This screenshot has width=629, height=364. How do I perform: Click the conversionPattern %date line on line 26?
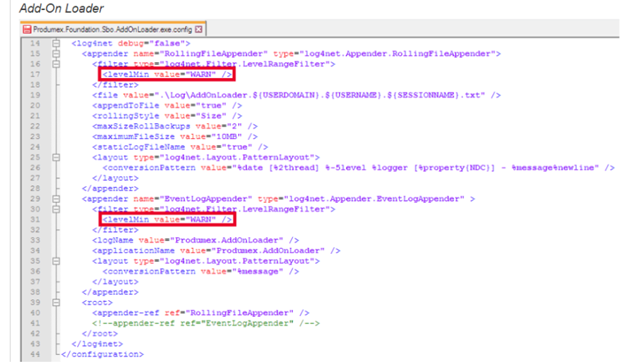pyautogui.click(x=359, y=168)
